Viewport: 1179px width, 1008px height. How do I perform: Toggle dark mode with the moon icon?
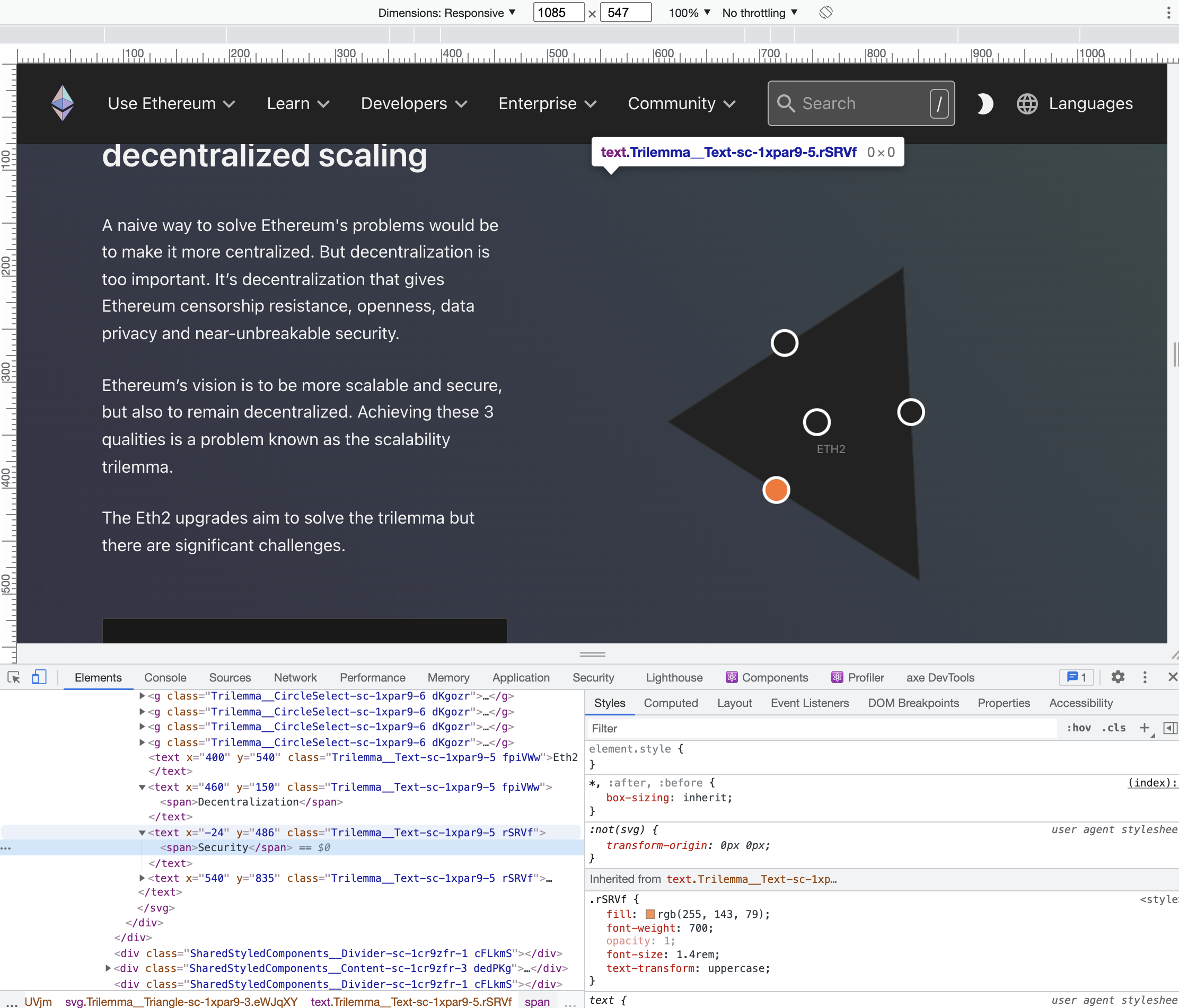coord(984,103)
